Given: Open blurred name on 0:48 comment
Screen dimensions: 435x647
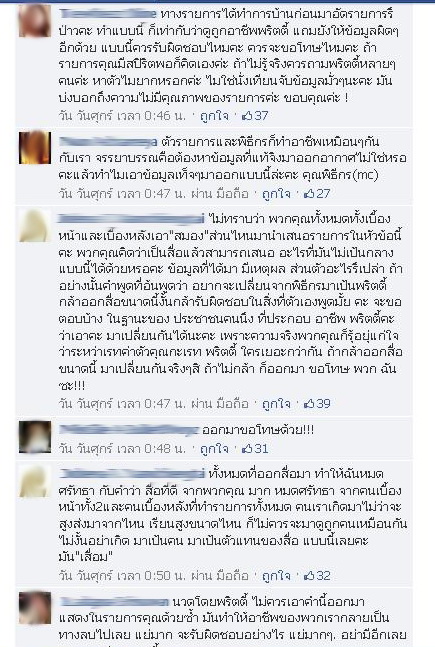Looking at the screenshot, I should tap(129, 430).
